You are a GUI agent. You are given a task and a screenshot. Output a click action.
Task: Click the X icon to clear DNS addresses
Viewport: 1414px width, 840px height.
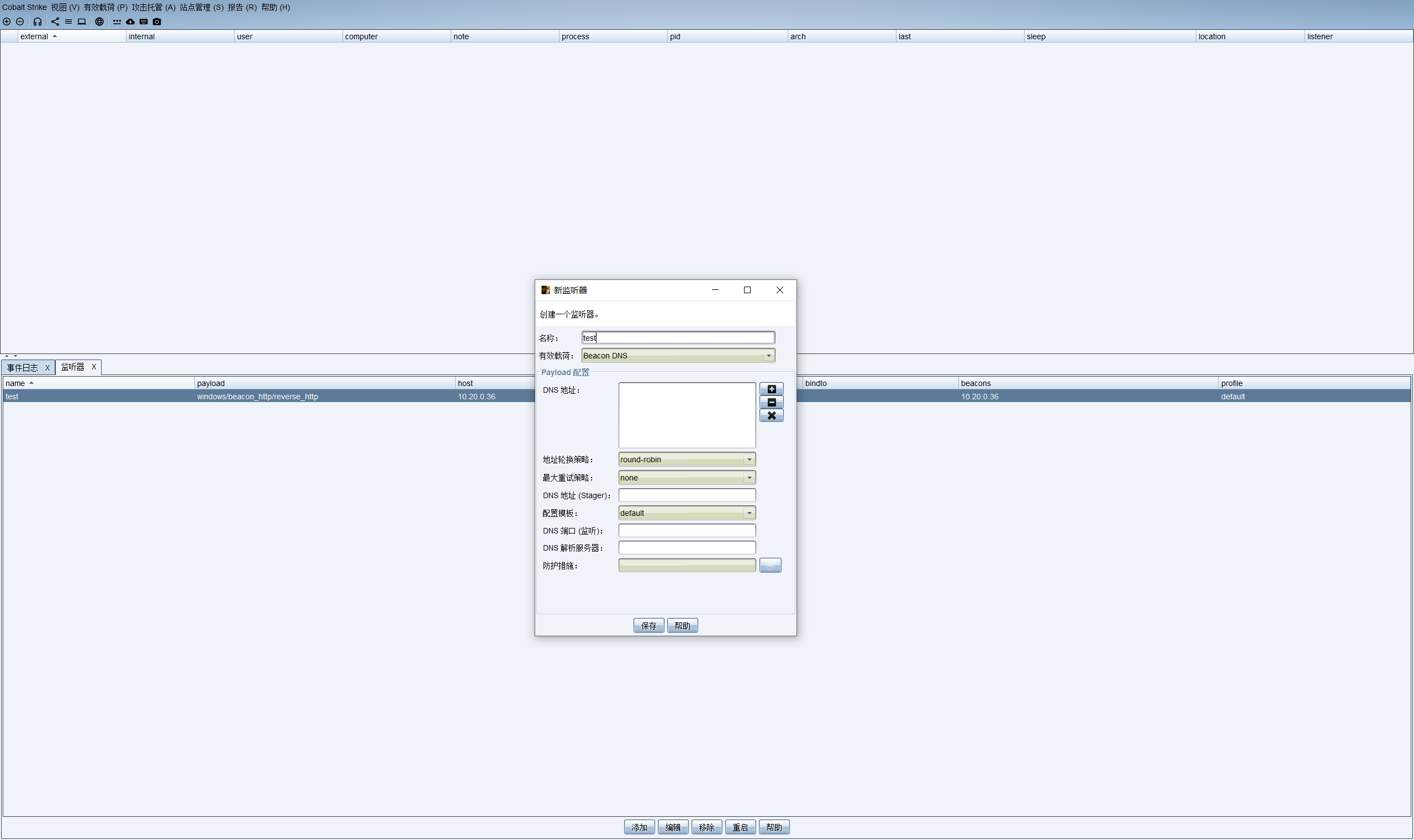(x=771, y=415)
